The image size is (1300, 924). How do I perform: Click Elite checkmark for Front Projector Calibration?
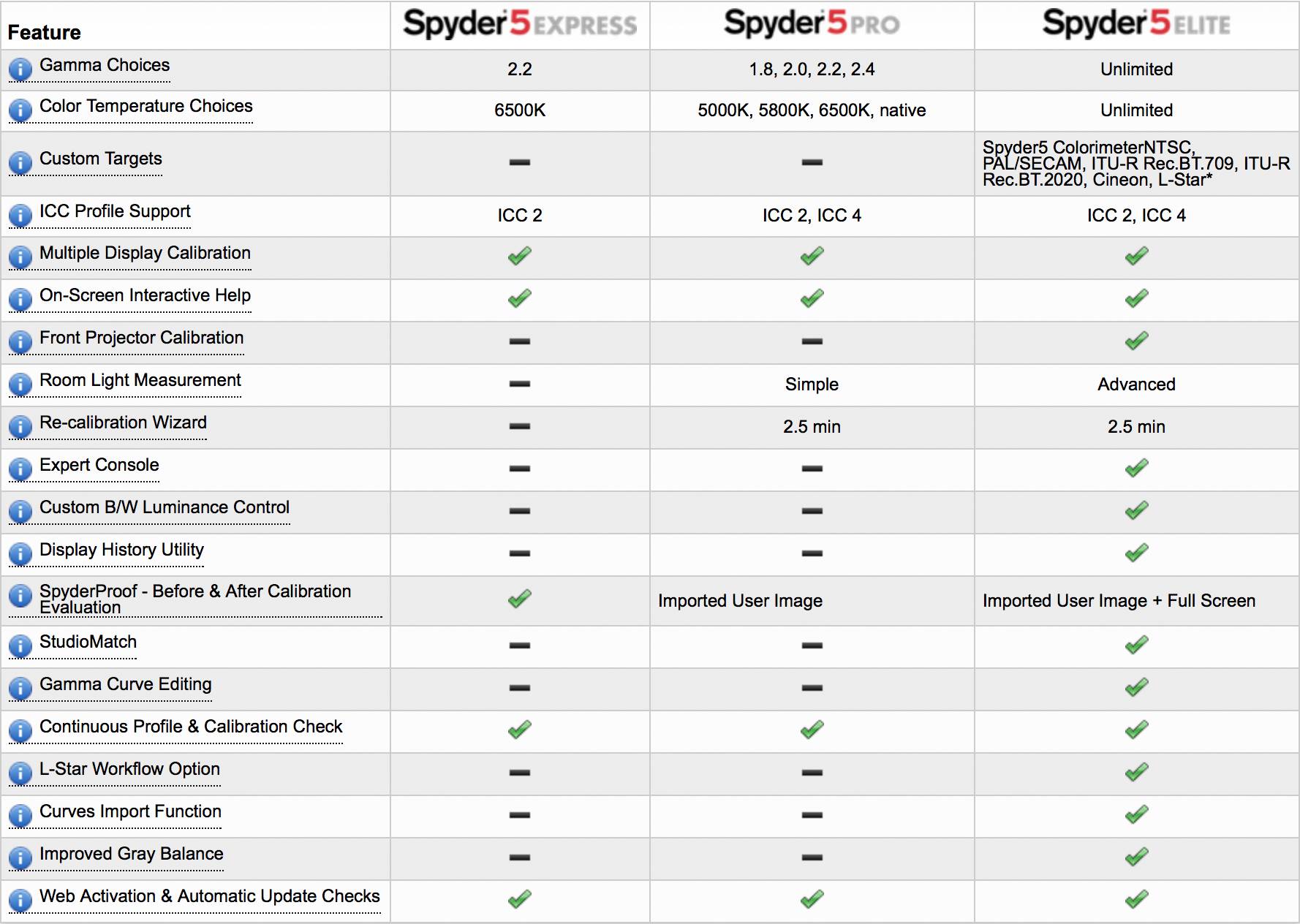point(1136,341)
